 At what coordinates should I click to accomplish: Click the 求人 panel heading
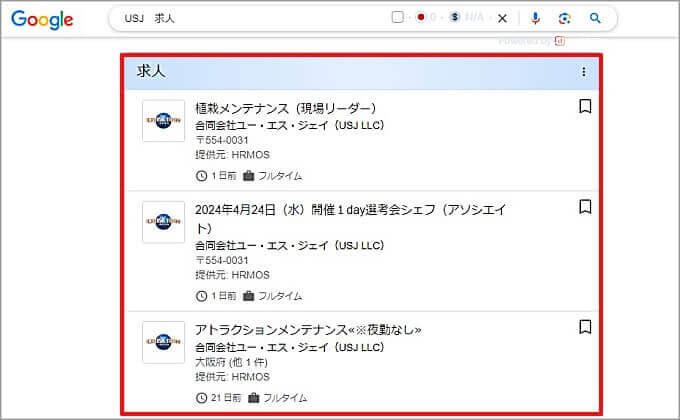[x=151, y=71]
